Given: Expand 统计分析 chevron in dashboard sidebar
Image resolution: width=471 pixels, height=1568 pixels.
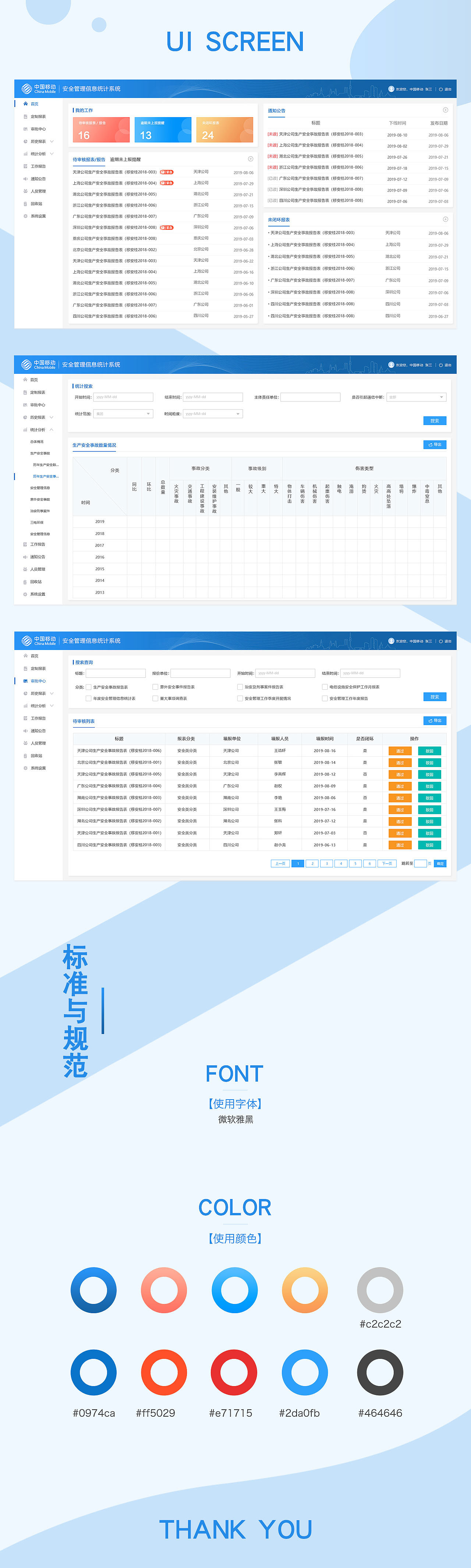Looking at the screenshot, I should (52, 154).
